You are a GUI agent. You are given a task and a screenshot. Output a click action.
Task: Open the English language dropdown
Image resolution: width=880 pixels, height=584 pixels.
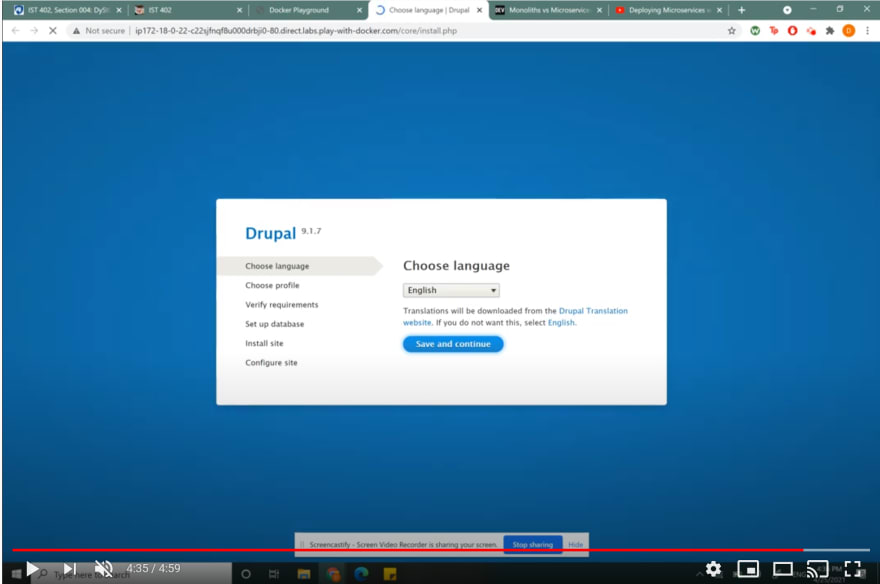tap(451, 290)
